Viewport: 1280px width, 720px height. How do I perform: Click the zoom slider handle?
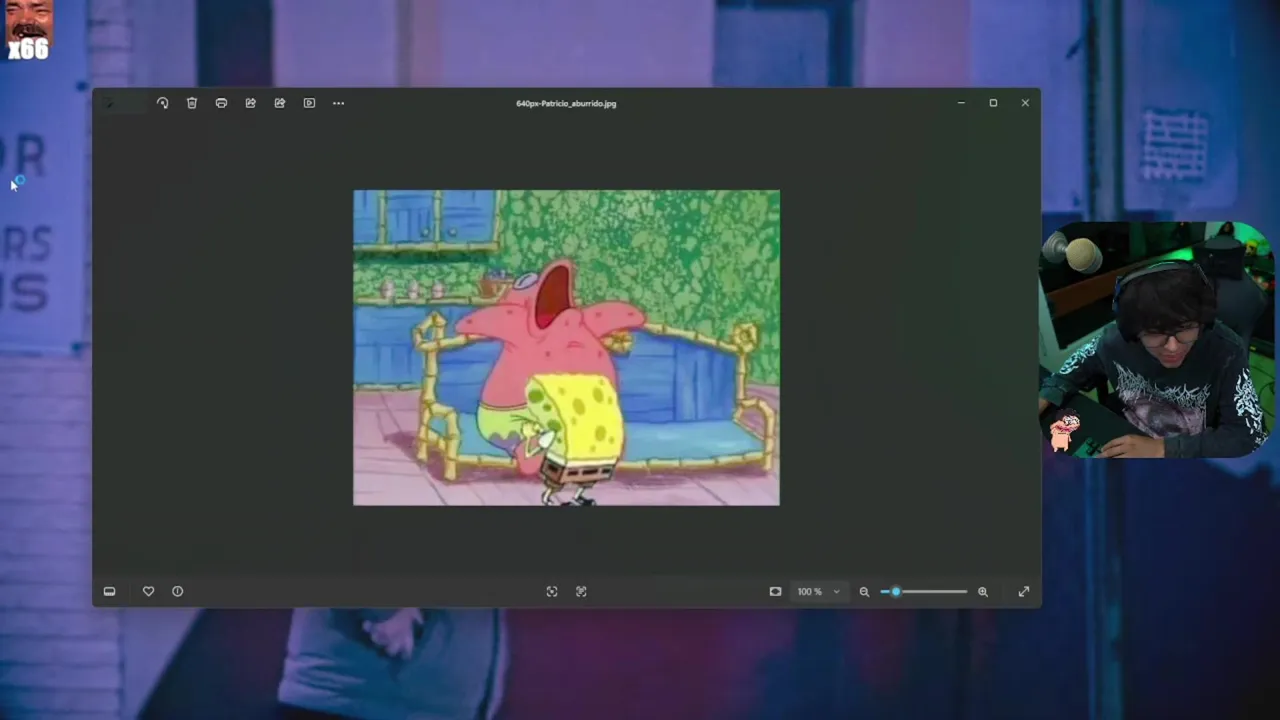click(x=896, y=591)
